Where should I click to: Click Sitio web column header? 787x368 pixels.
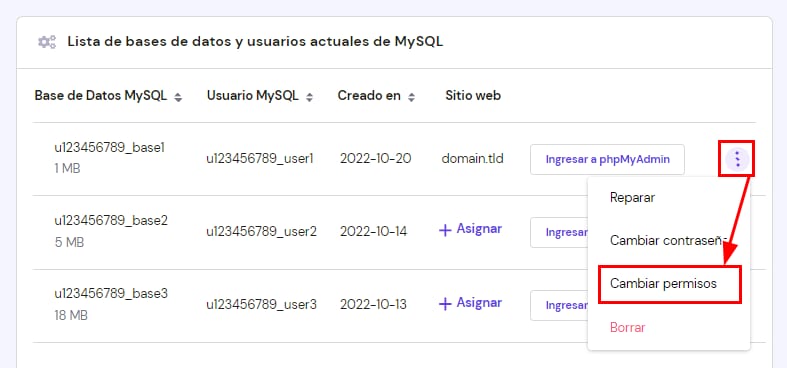[473, 95]
